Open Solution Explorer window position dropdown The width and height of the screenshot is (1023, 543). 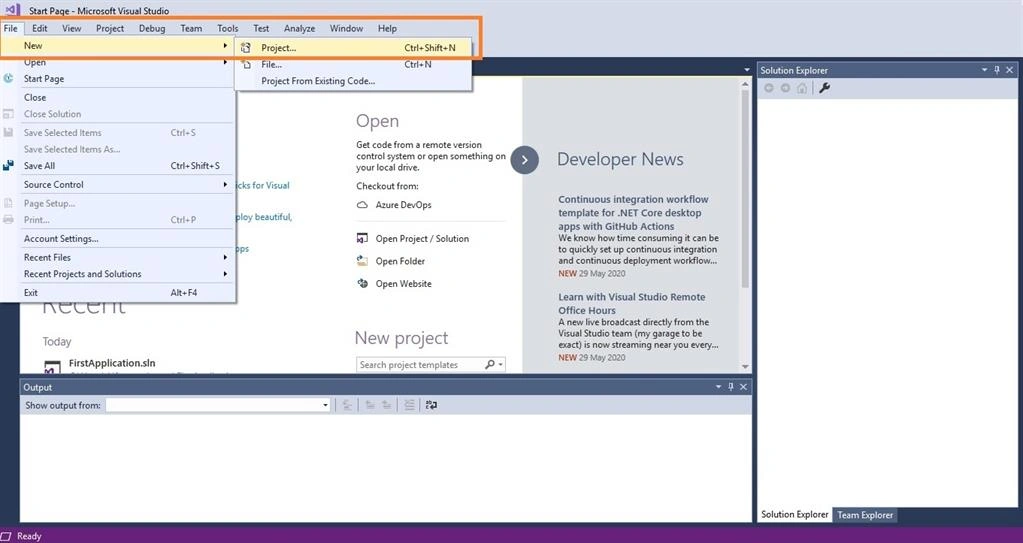[985, 70]
